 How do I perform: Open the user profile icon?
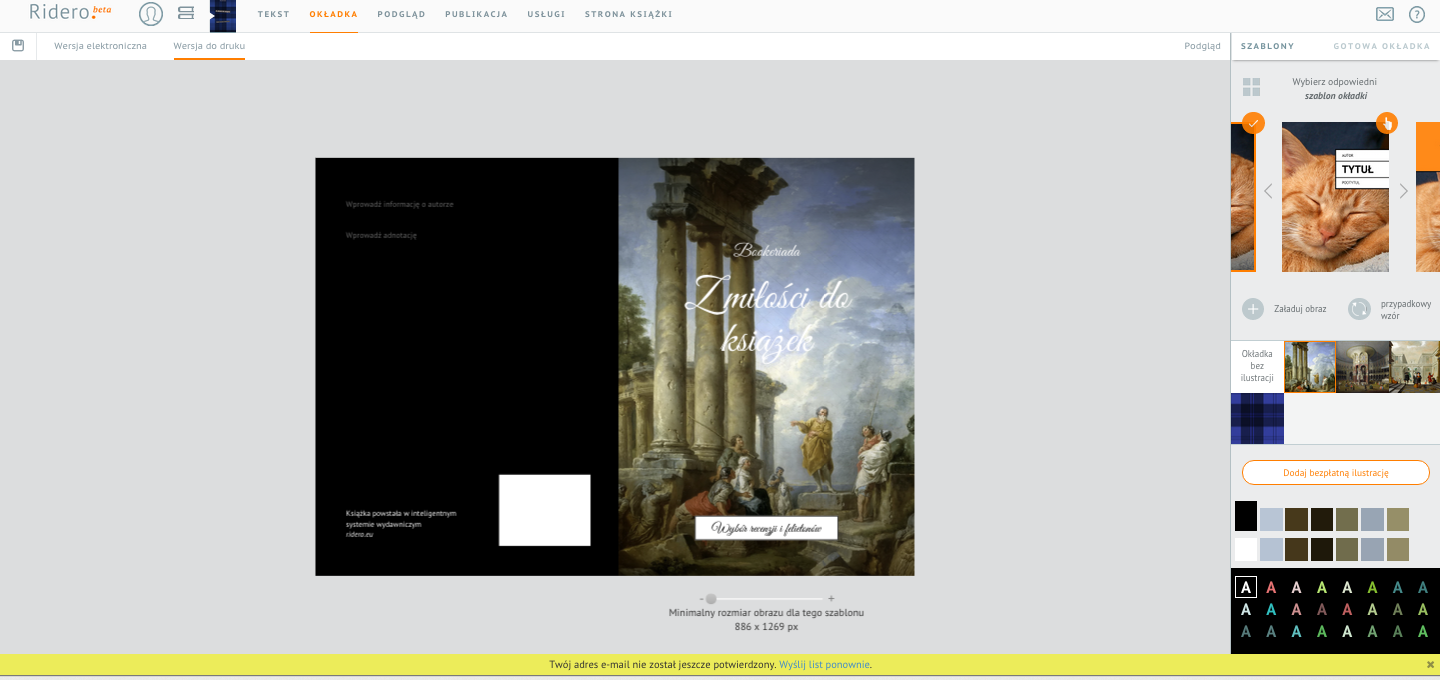coord(151,14)
